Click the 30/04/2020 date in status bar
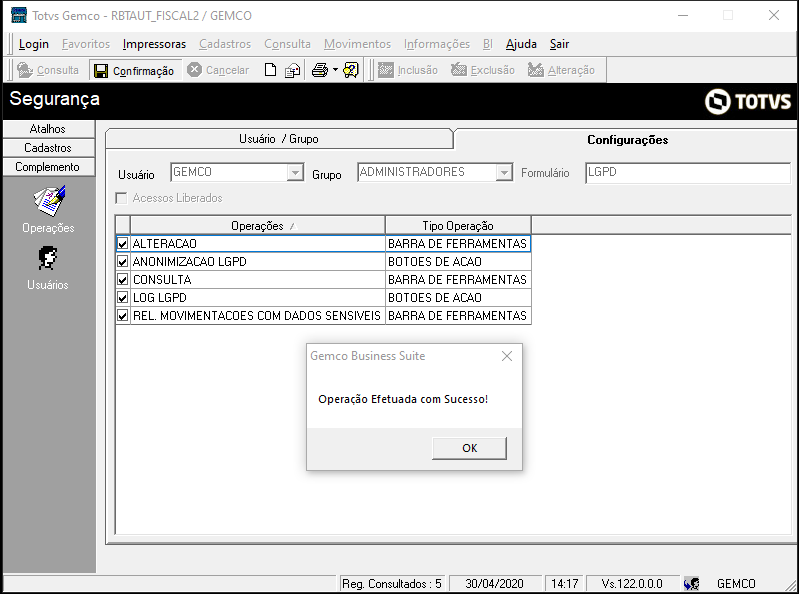Screen dimensions: 799x594 coord(494,584)
